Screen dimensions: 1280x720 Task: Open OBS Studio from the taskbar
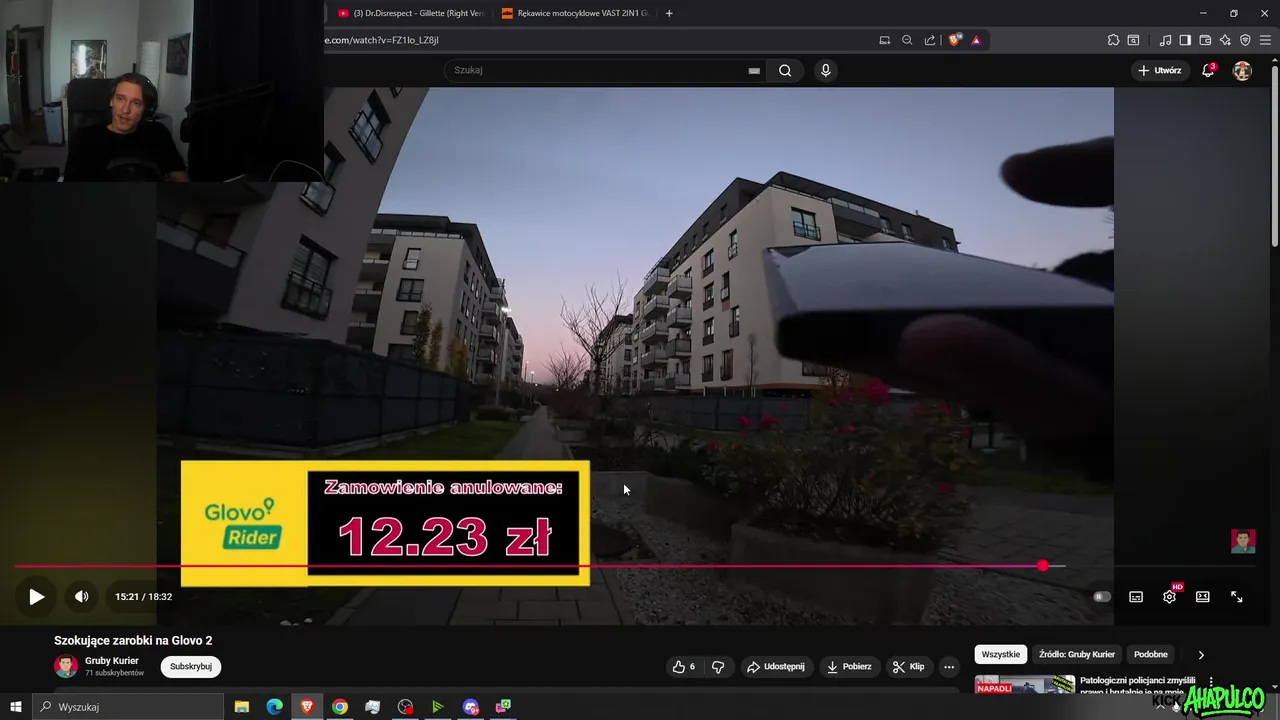[x=405, y=707]
